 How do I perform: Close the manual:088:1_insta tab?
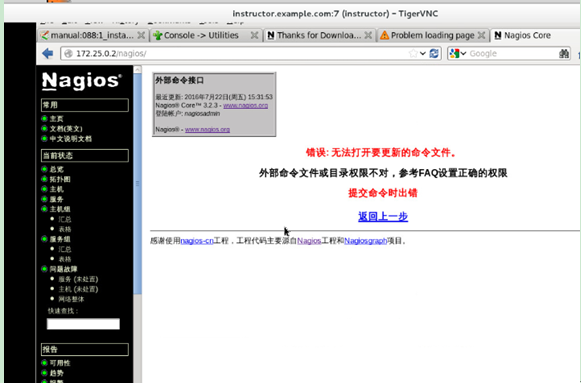point(141,35)
